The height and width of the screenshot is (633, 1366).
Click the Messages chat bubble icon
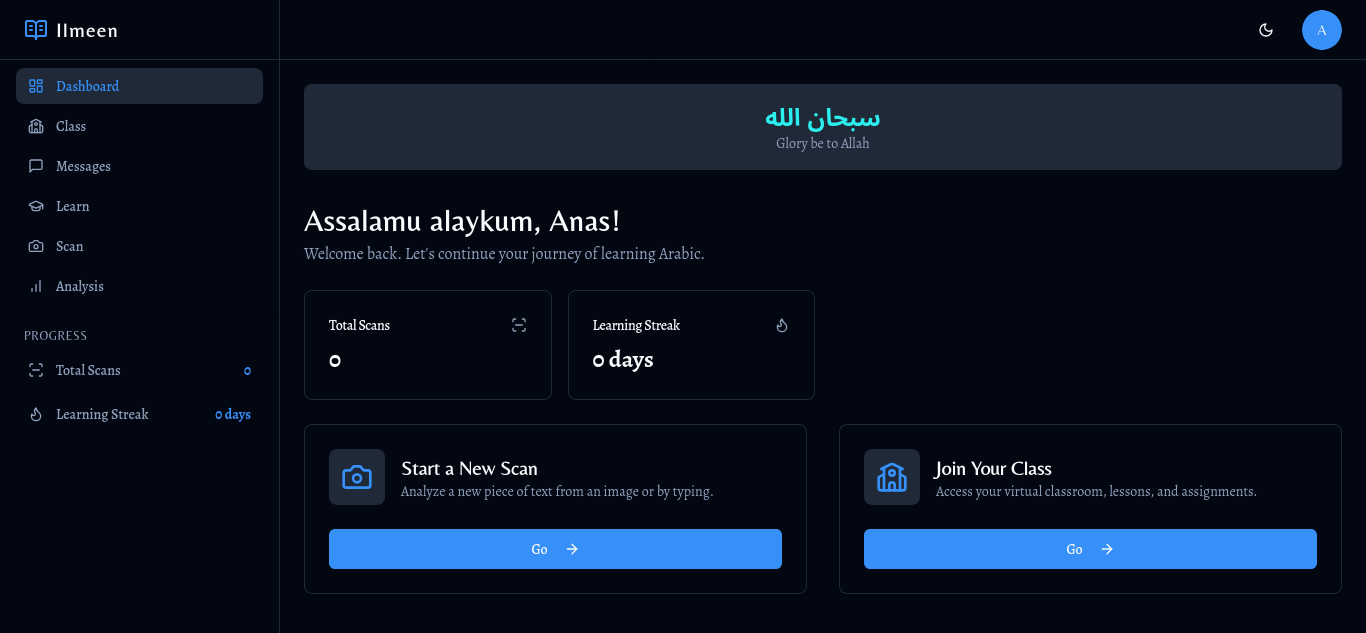[x=36, y=166]
